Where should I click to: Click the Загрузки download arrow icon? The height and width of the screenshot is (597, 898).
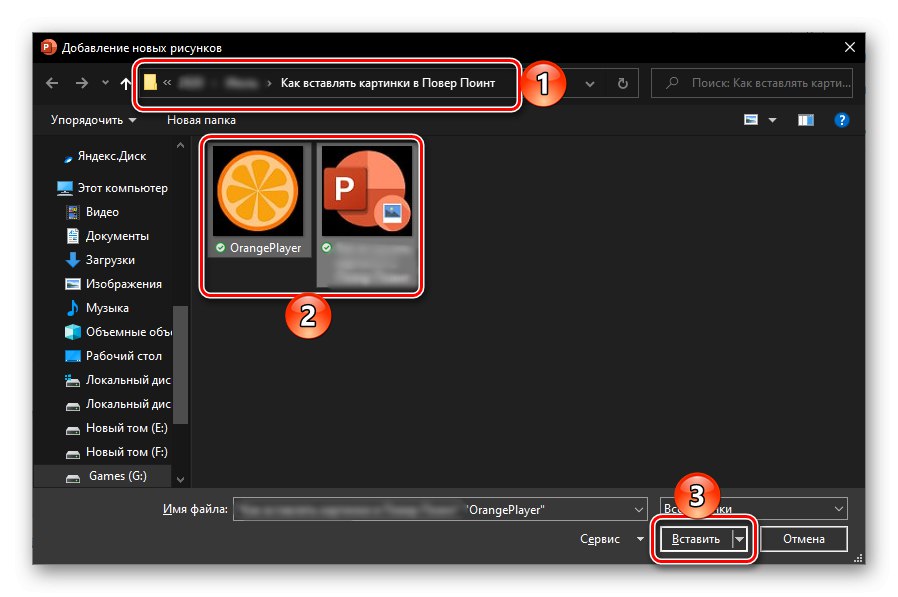[x=73, y=260]
